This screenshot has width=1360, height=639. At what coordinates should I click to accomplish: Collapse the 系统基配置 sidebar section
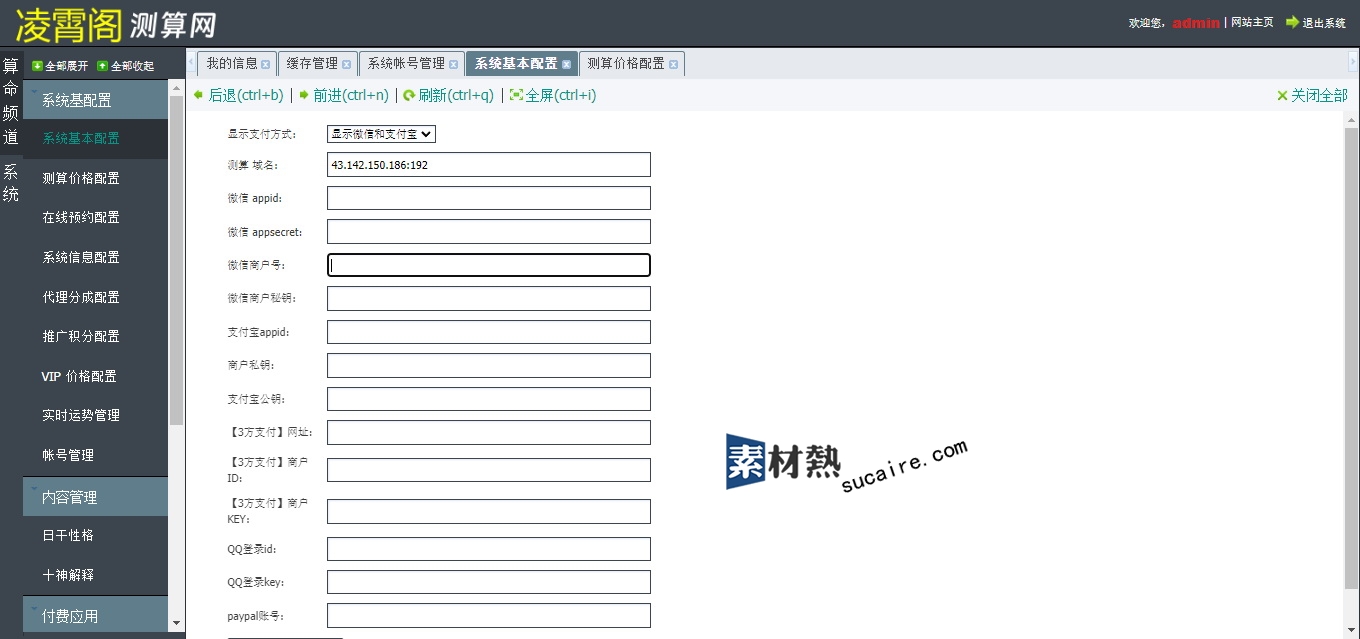[95, 100]
